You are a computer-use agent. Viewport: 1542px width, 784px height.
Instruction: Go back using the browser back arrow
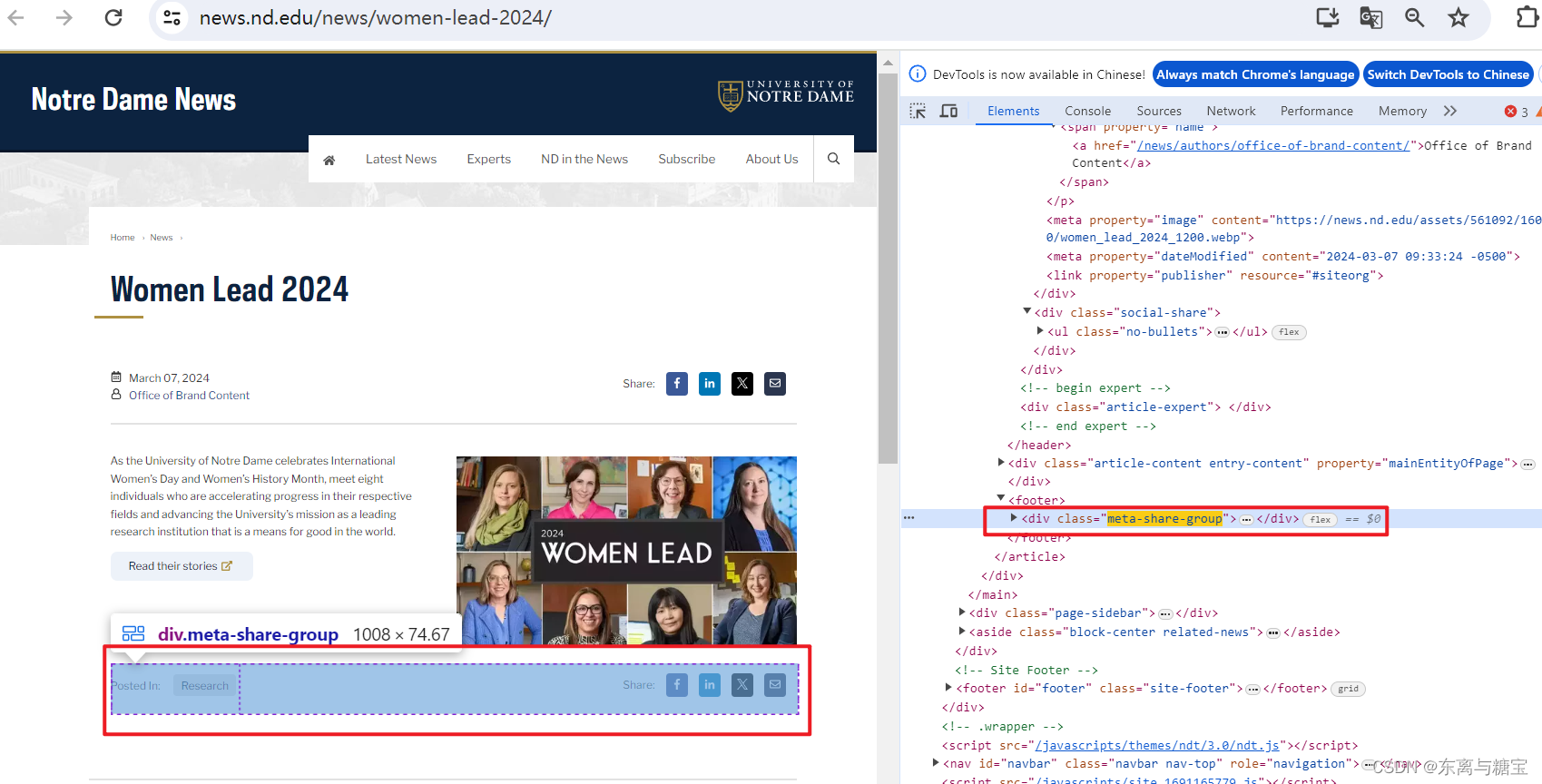tap(15, 17)
